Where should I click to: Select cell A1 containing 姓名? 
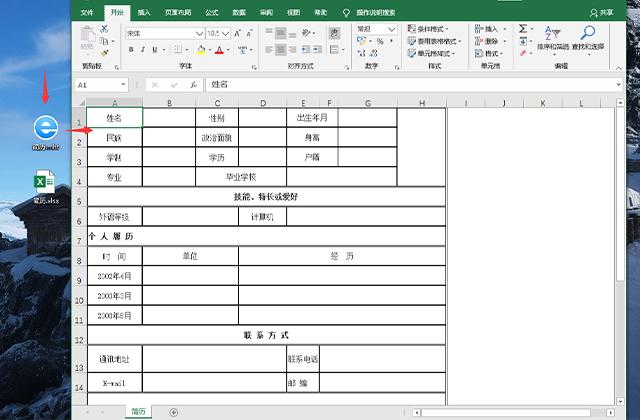[114, 118]
